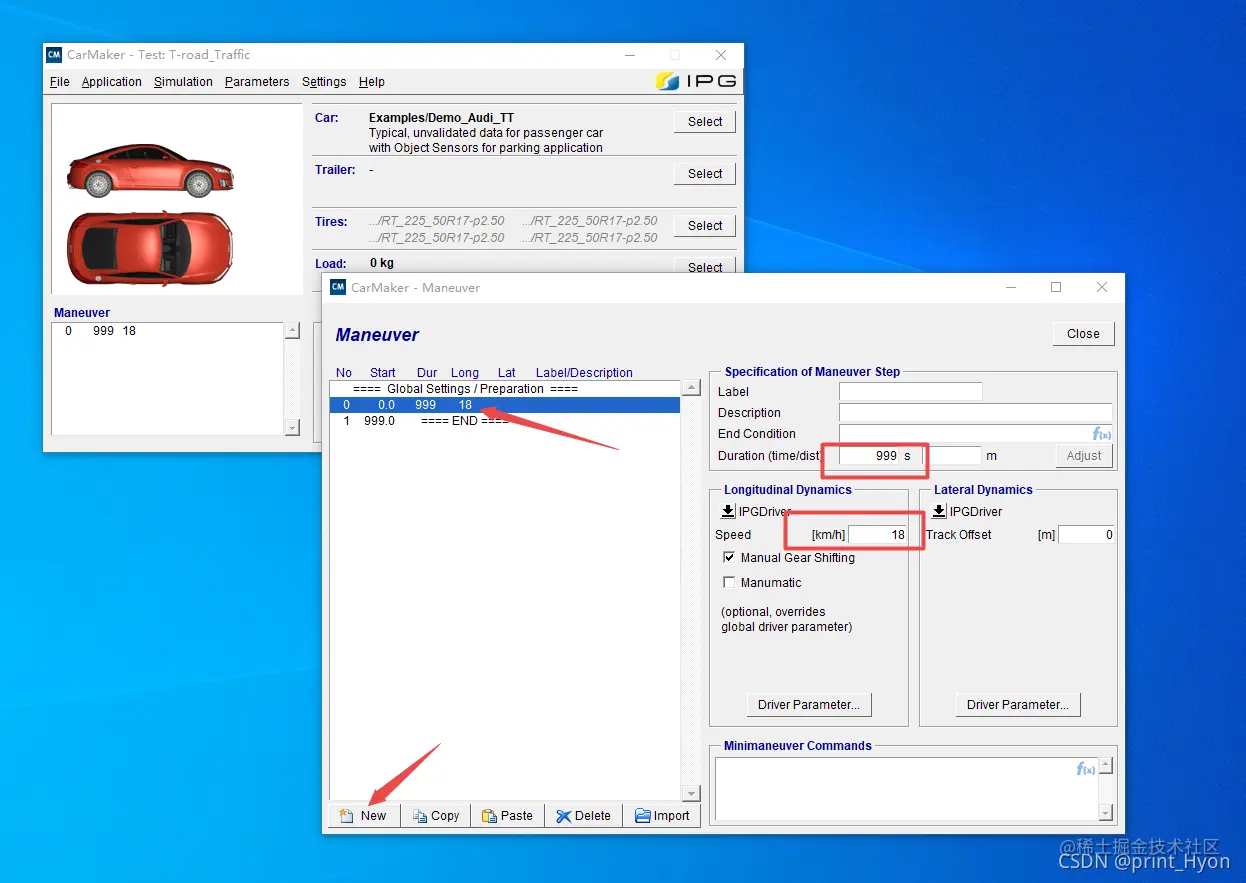The width and height of the screenshot is (1246, 883).
Task: Click up arrow of maneuver list scrollbar
Action: click(x=691, y=388)
